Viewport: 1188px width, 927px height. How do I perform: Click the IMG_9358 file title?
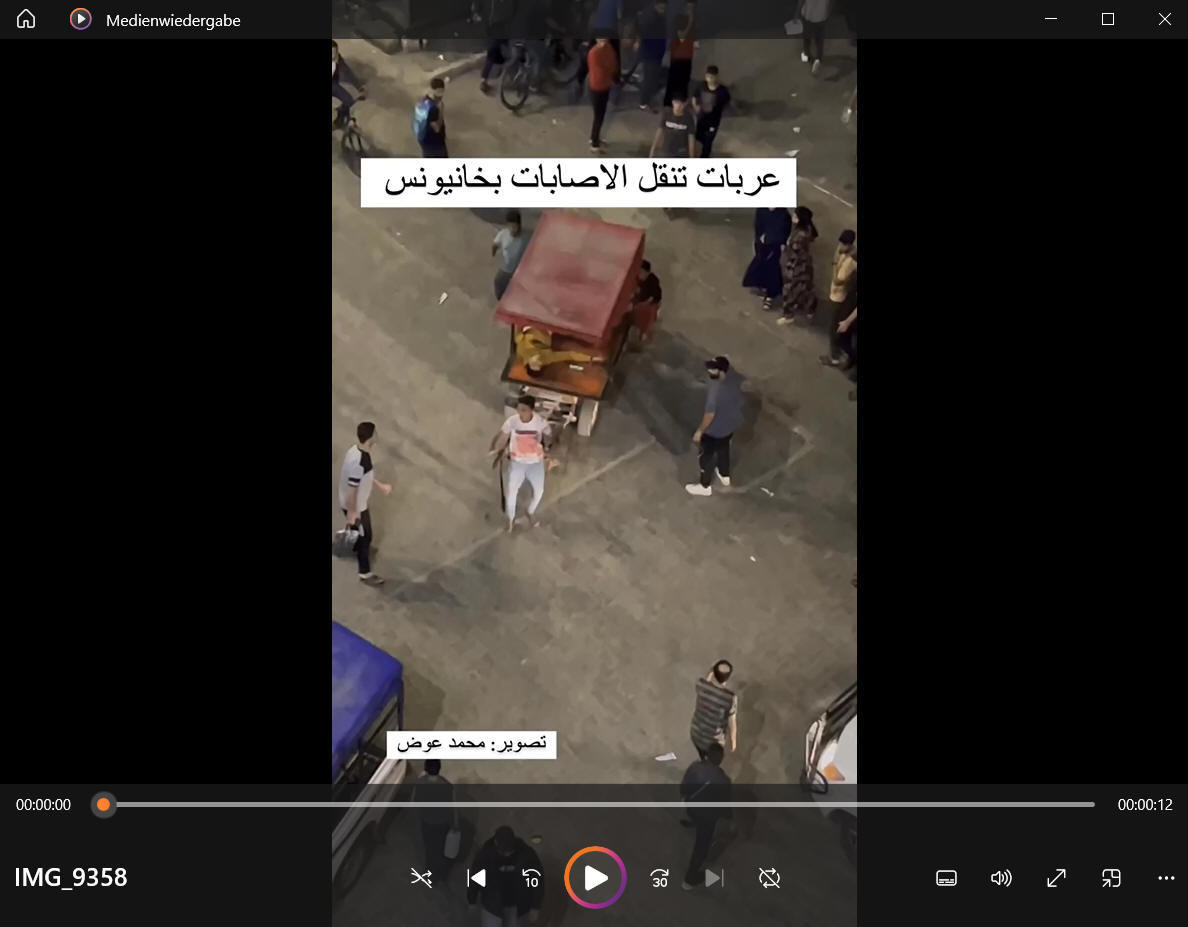pos(71,877)
